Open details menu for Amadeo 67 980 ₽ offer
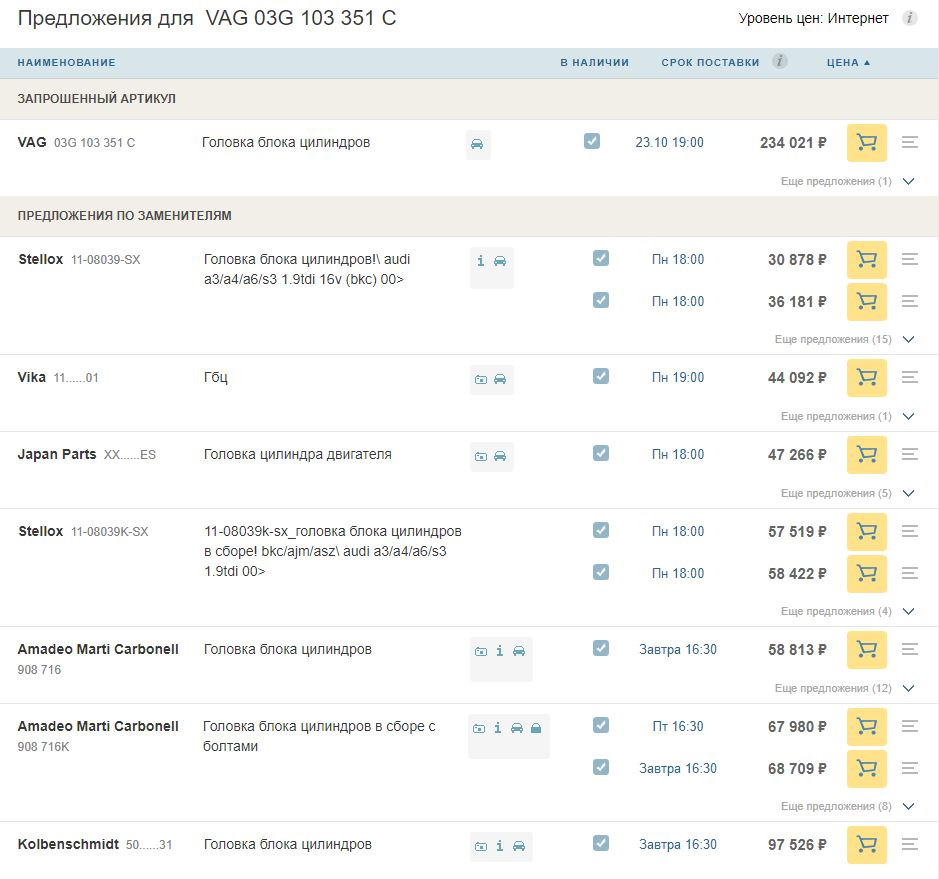This screenshot has height=879, width=939. (x=910, y=726)
